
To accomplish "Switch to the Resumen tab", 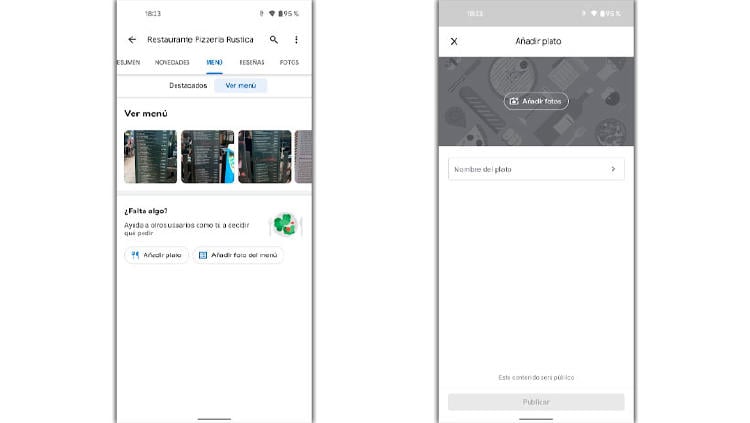I will click(128, 62).
